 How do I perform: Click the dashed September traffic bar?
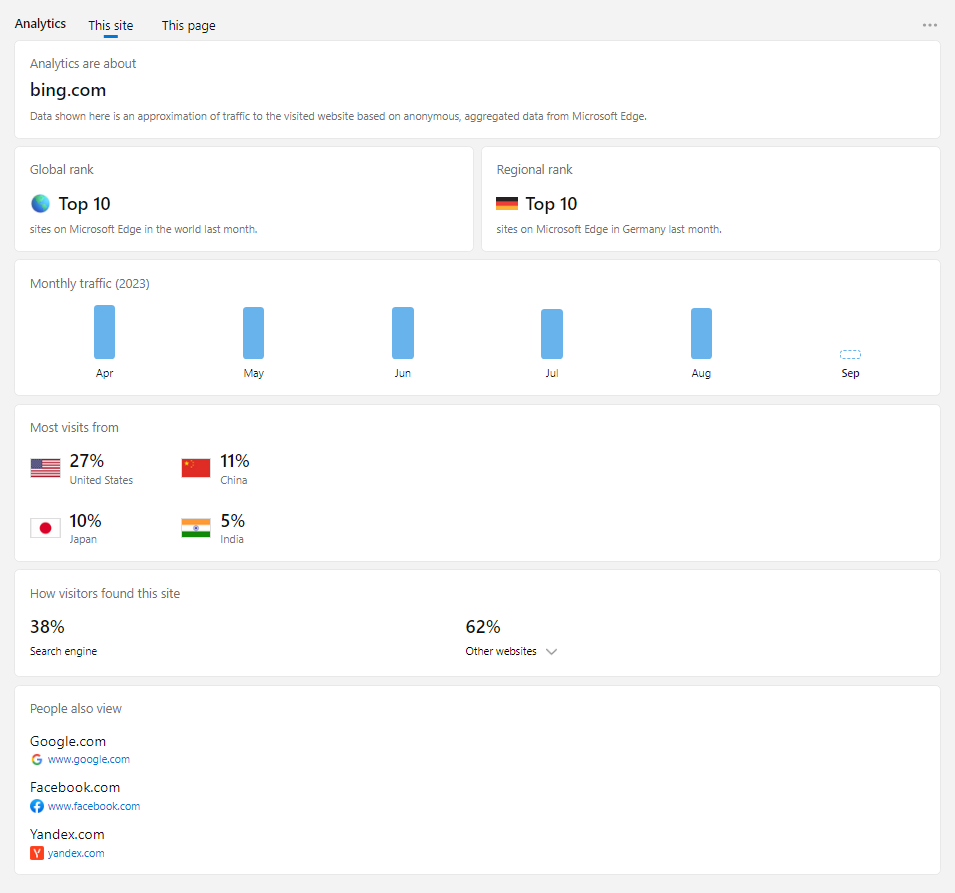(850, 355)
